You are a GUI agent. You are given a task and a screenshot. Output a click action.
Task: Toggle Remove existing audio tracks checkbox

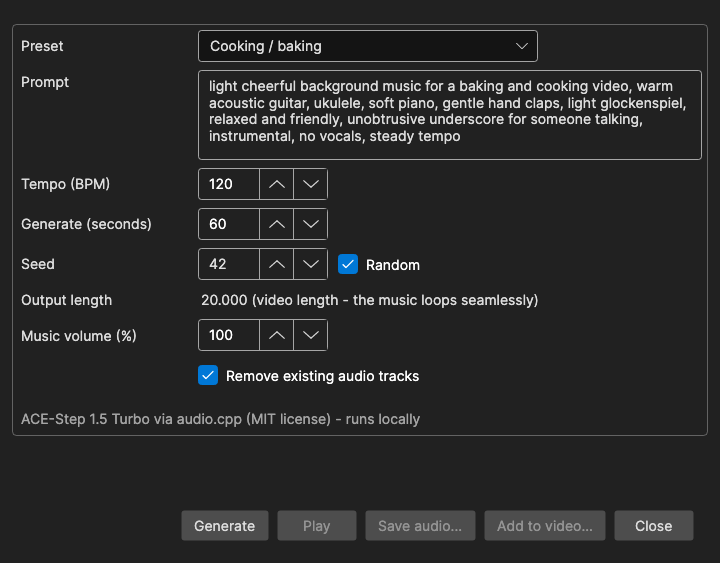pyautogui.click(x=208, y=375)
